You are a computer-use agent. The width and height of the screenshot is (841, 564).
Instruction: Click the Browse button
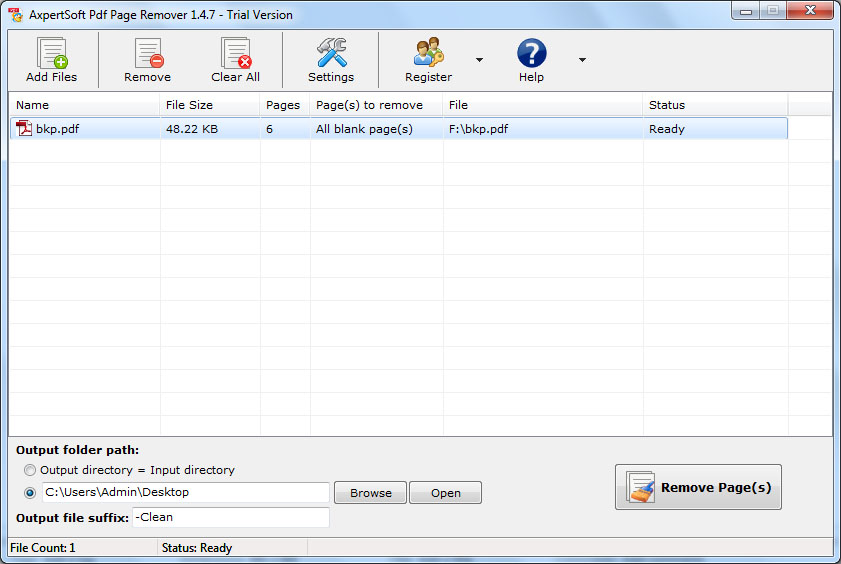pos(371,493)
